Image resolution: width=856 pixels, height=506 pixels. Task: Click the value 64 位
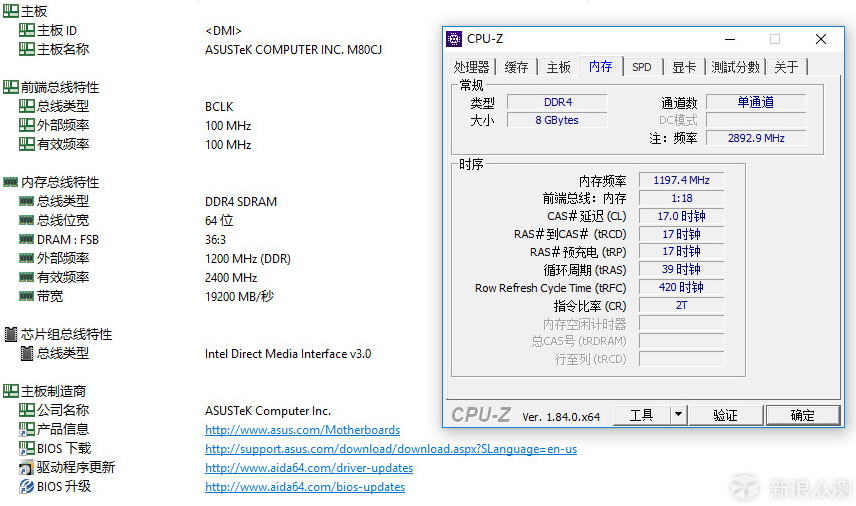pyautogui.click(x=219, y=221)
